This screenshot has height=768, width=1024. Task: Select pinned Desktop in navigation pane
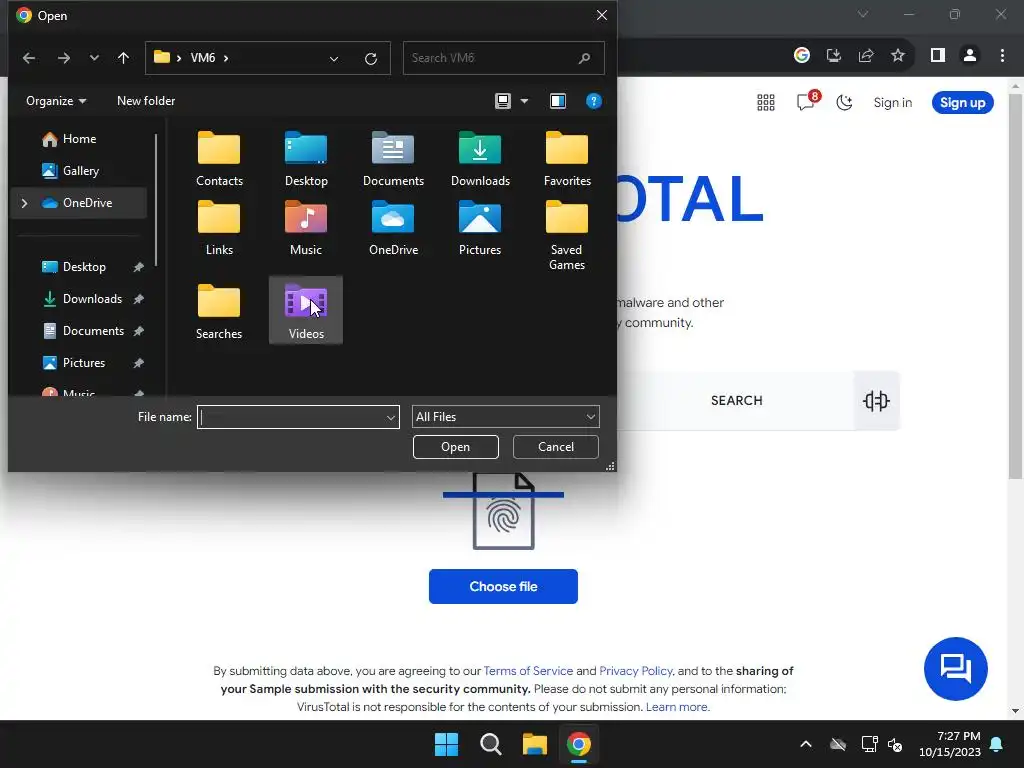pyautogui.click(x=84, y=267)
